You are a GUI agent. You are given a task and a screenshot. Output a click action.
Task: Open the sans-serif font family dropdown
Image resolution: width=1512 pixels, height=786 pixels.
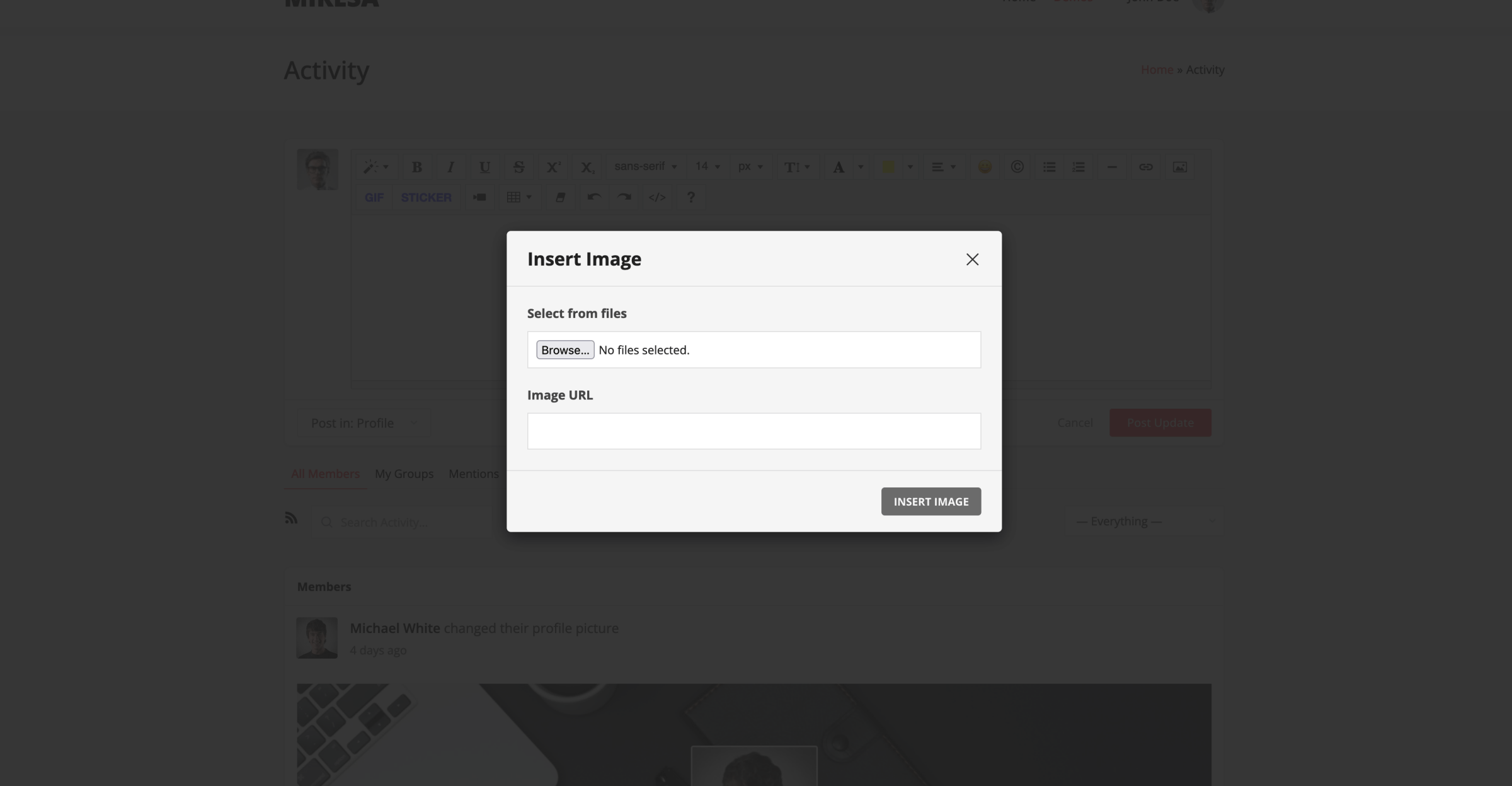[x=645, y=166]
